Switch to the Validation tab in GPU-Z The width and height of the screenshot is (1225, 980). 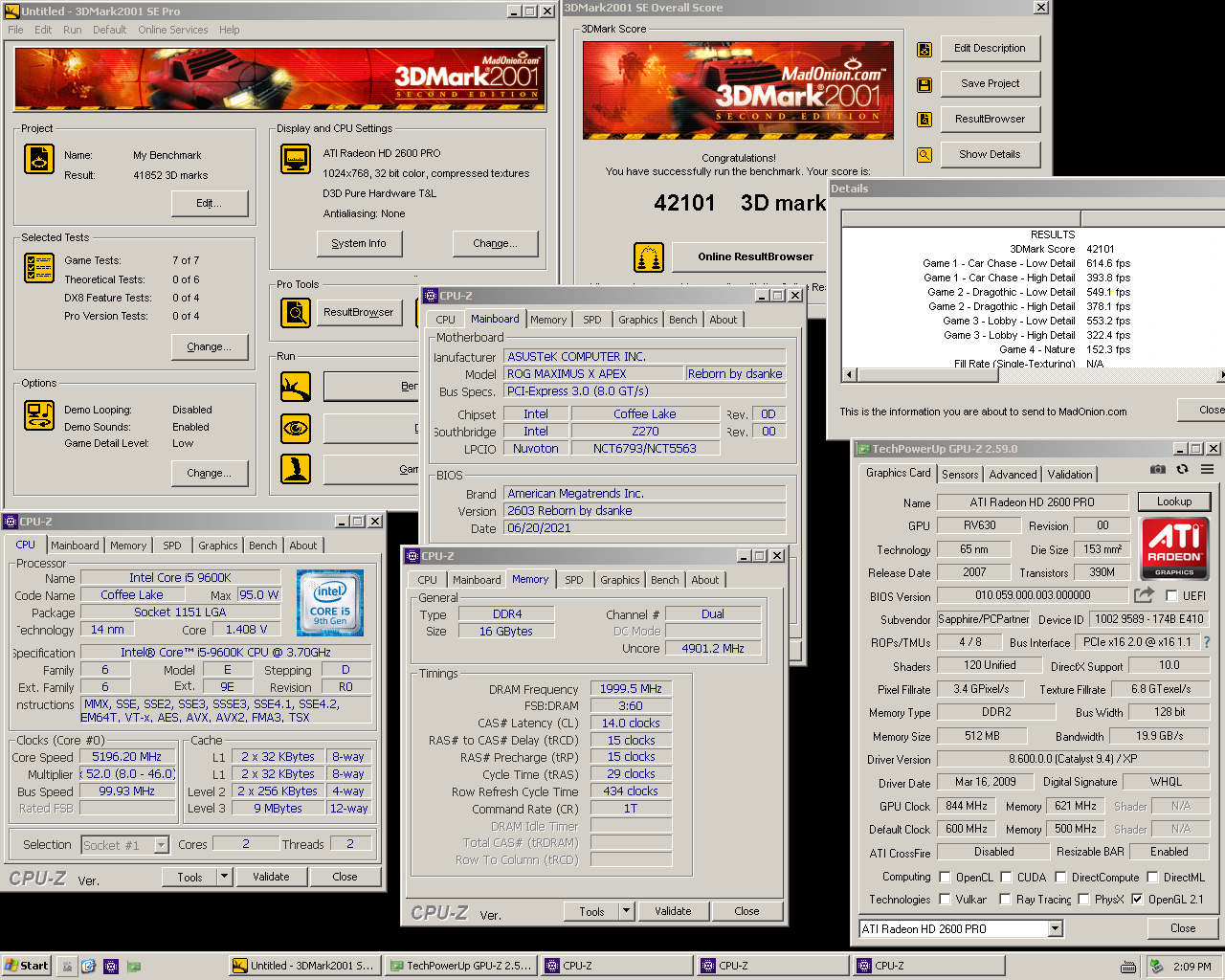1069,474
